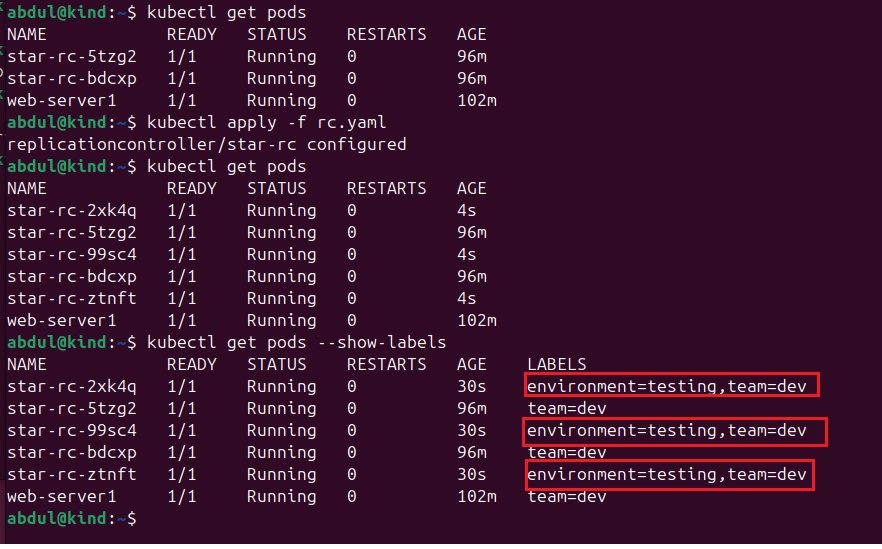This screenshot has width=882, height=549.
Task: Click star-rc-5tzg2 in the first pod listing
Action: pyautogui.click(x=71, y=56)
